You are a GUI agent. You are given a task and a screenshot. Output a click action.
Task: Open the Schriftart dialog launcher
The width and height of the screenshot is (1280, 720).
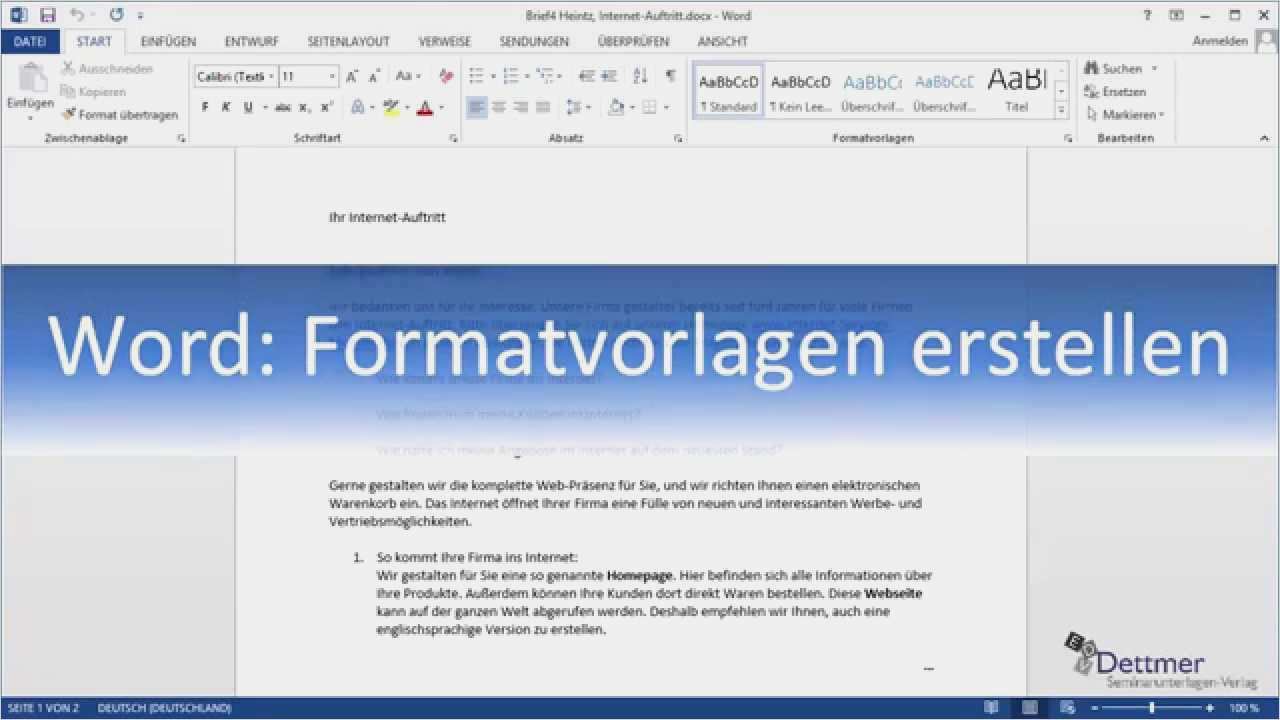(453, 139)
